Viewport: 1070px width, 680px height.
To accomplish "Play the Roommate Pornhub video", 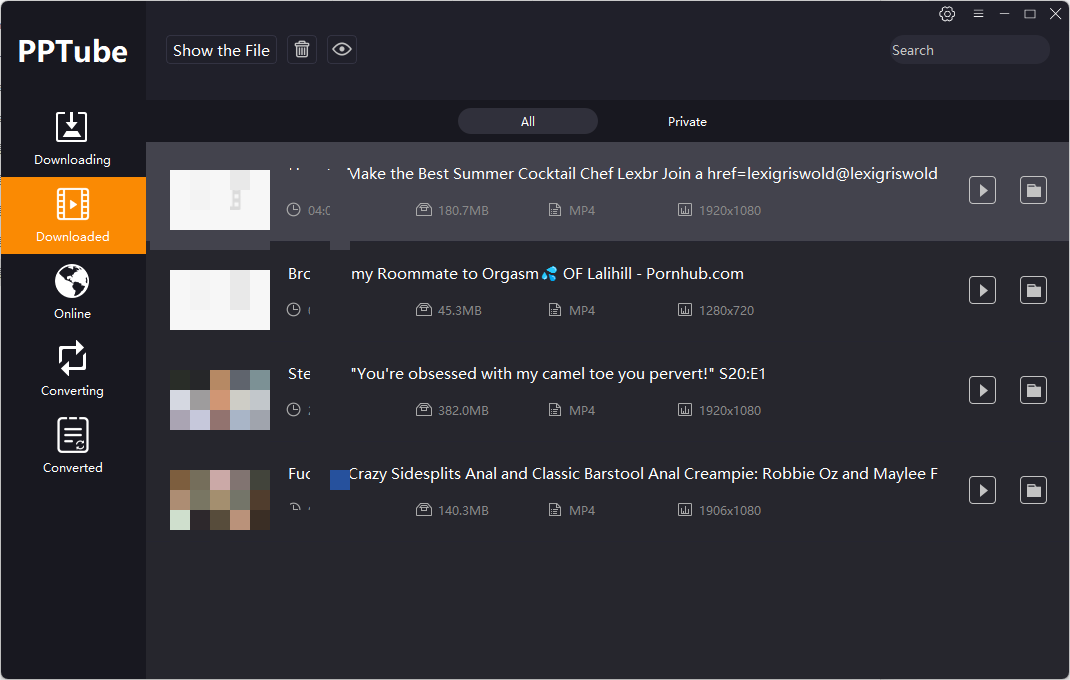I will (982, 290).
